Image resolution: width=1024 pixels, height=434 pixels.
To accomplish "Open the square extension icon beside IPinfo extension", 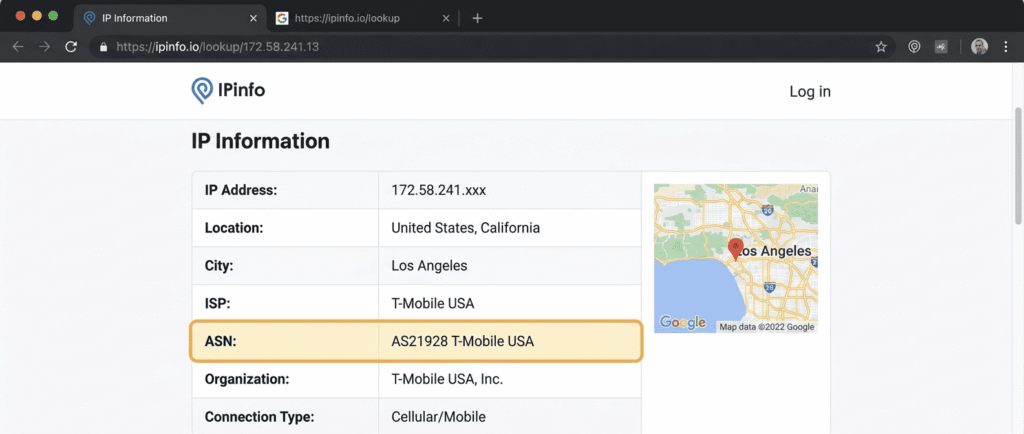I will coord(941,47).
